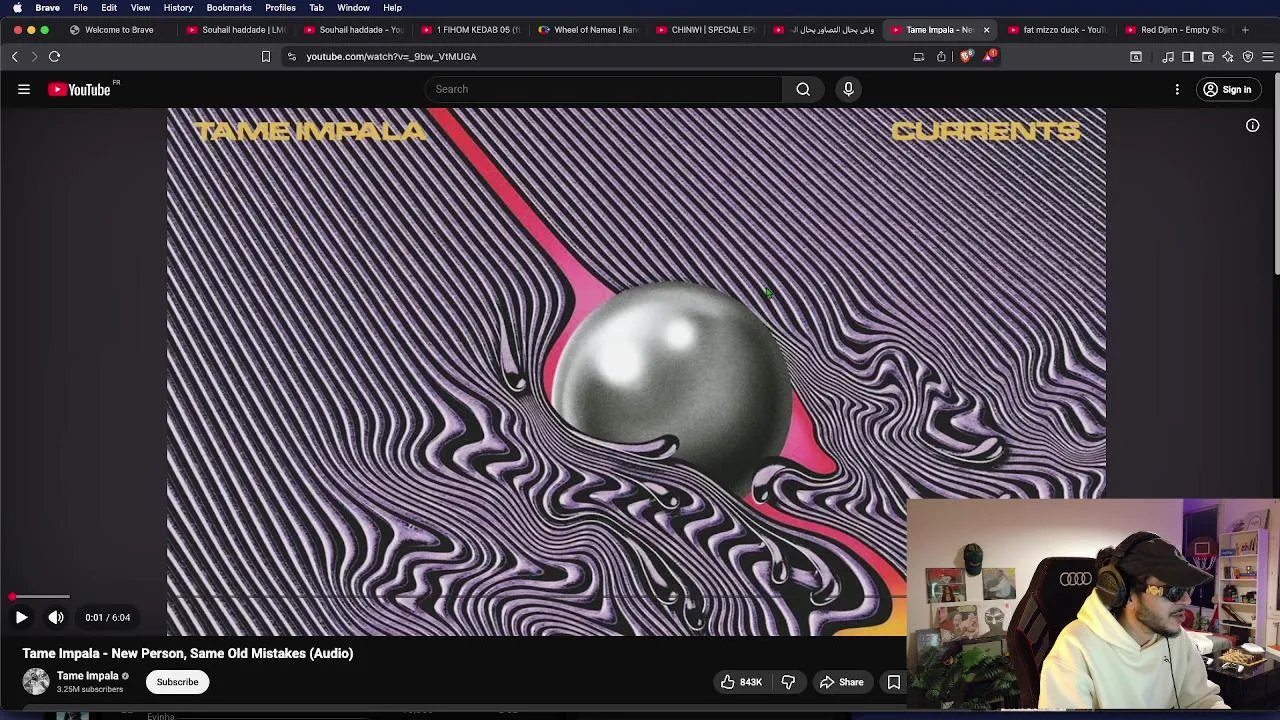This screenshot has width=1280, height=720.
Task: Focus the YouTube Search input field
Action: 604,89
